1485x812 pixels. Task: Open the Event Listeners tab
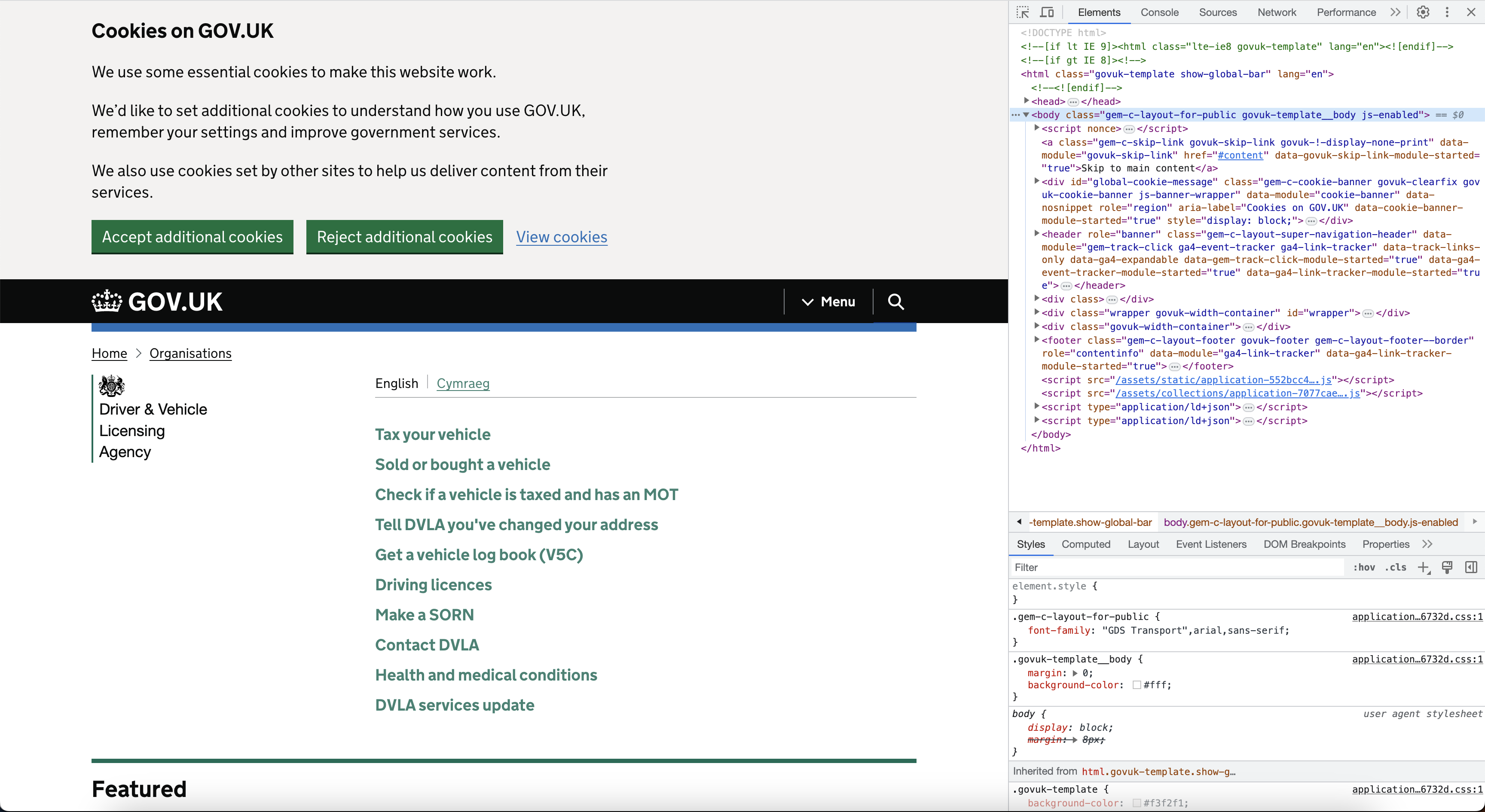pyautogui.click(x=1211, y=544)
